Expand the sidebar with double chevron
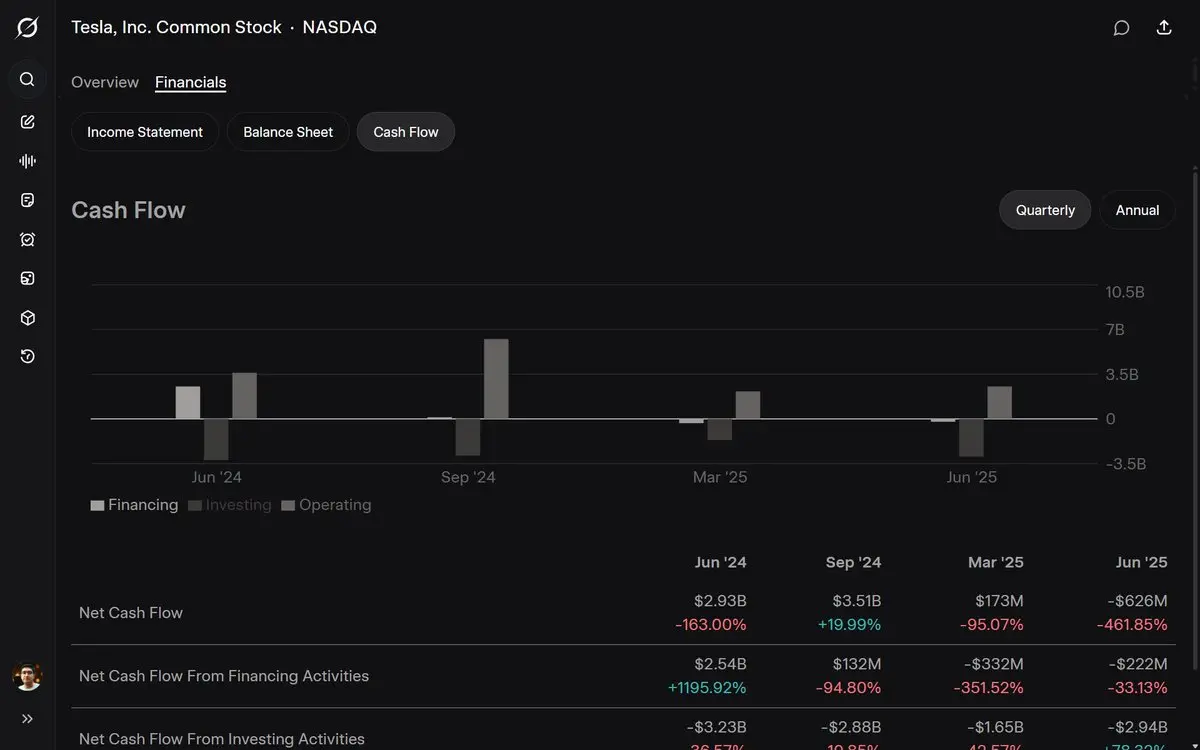 click(27, 718)
